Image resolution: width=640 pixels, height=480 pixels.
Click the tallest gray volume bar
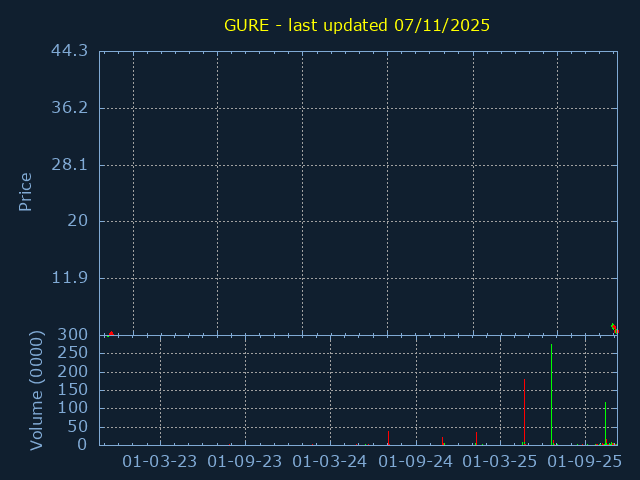click(x=551, y=395)
